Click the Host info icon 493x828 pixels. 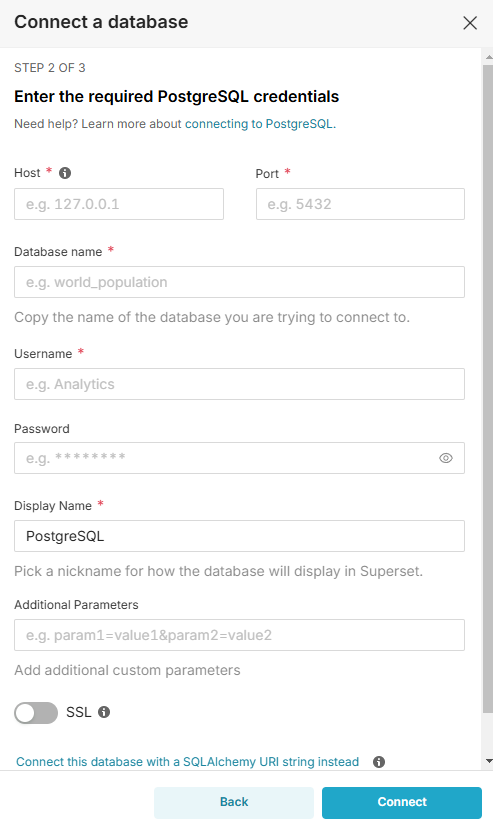click(65, 173)
